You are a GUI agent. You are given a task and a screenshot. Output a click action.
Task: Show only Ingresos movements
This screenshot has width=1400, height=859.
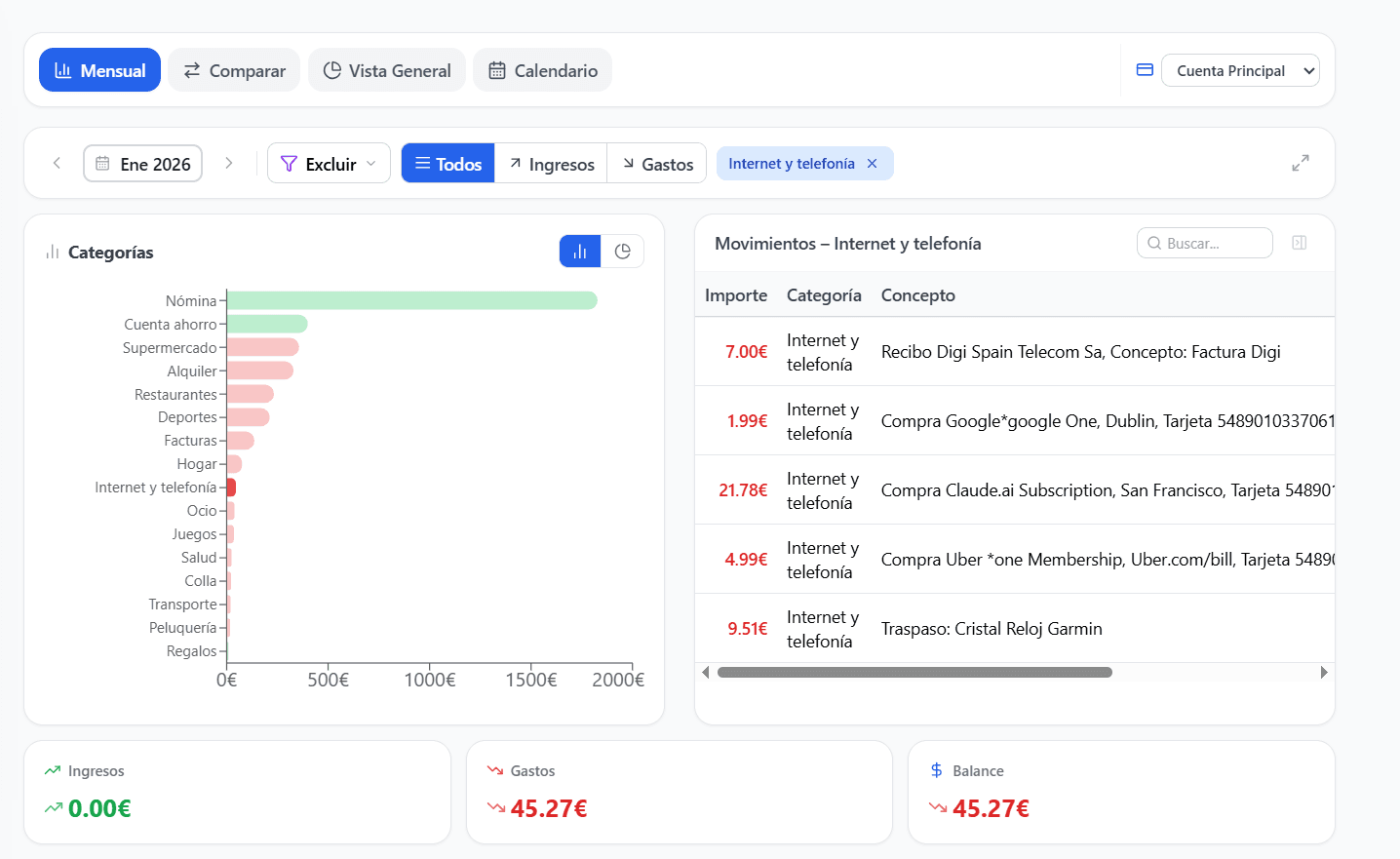(x=551, y=164)
